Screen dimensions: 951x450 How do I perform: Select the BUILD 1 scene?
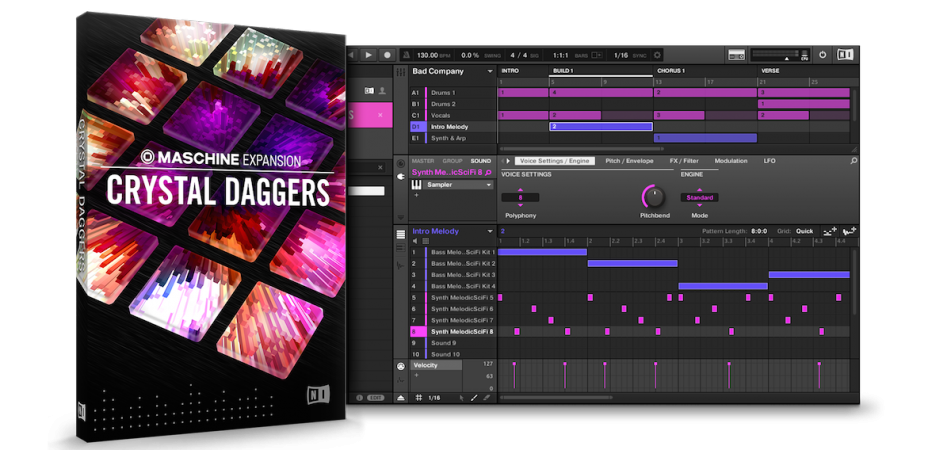pos(562,71)
